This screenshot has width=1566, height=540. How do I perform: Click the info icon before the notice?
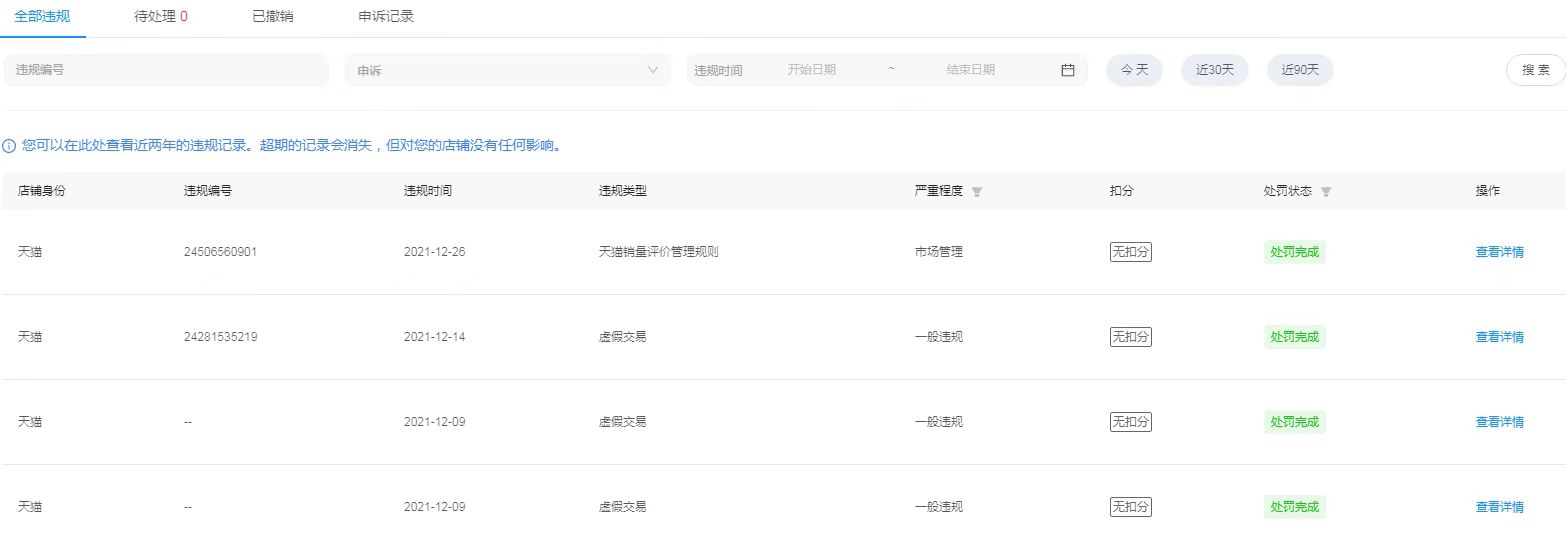click(x=9, y=146)
